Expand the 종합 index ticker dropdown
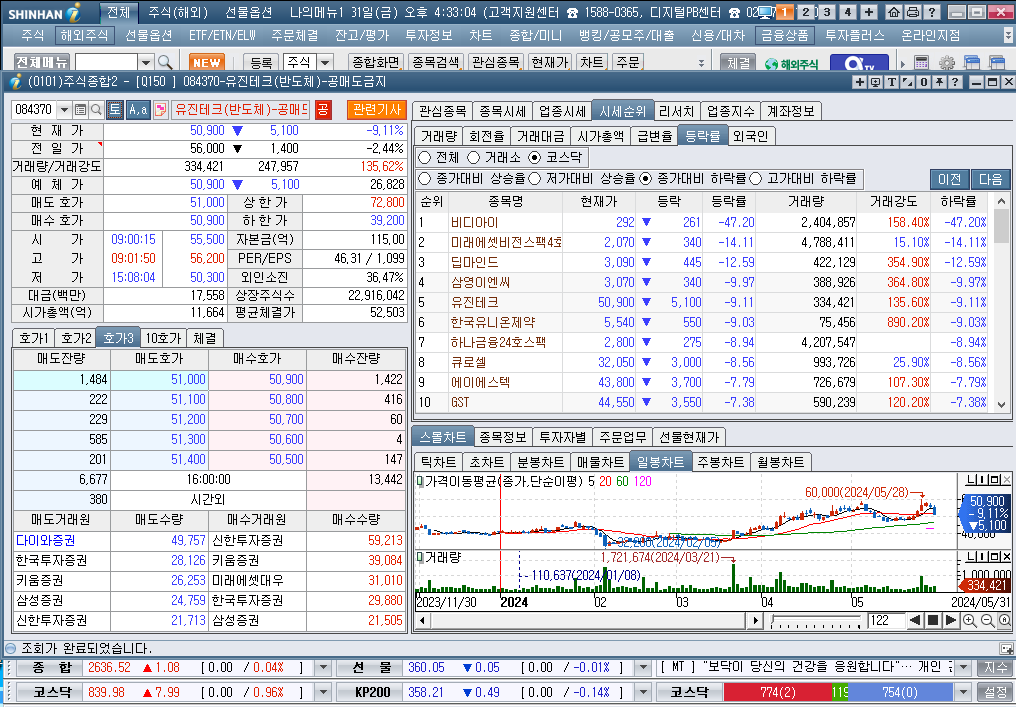This screenshot has height=707, width=1016. [323, 667]
